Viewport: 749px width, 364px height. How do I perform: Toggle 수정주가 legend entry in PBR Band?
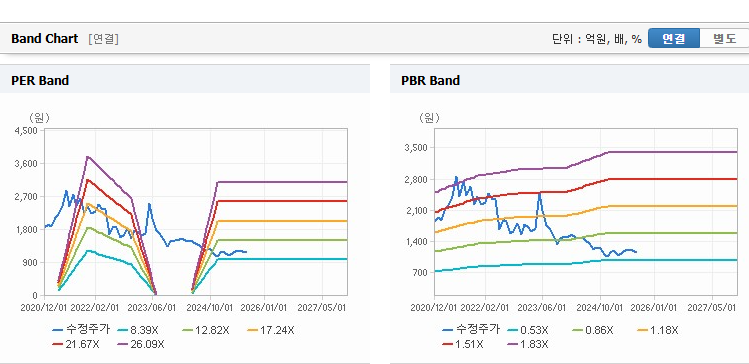471,329
